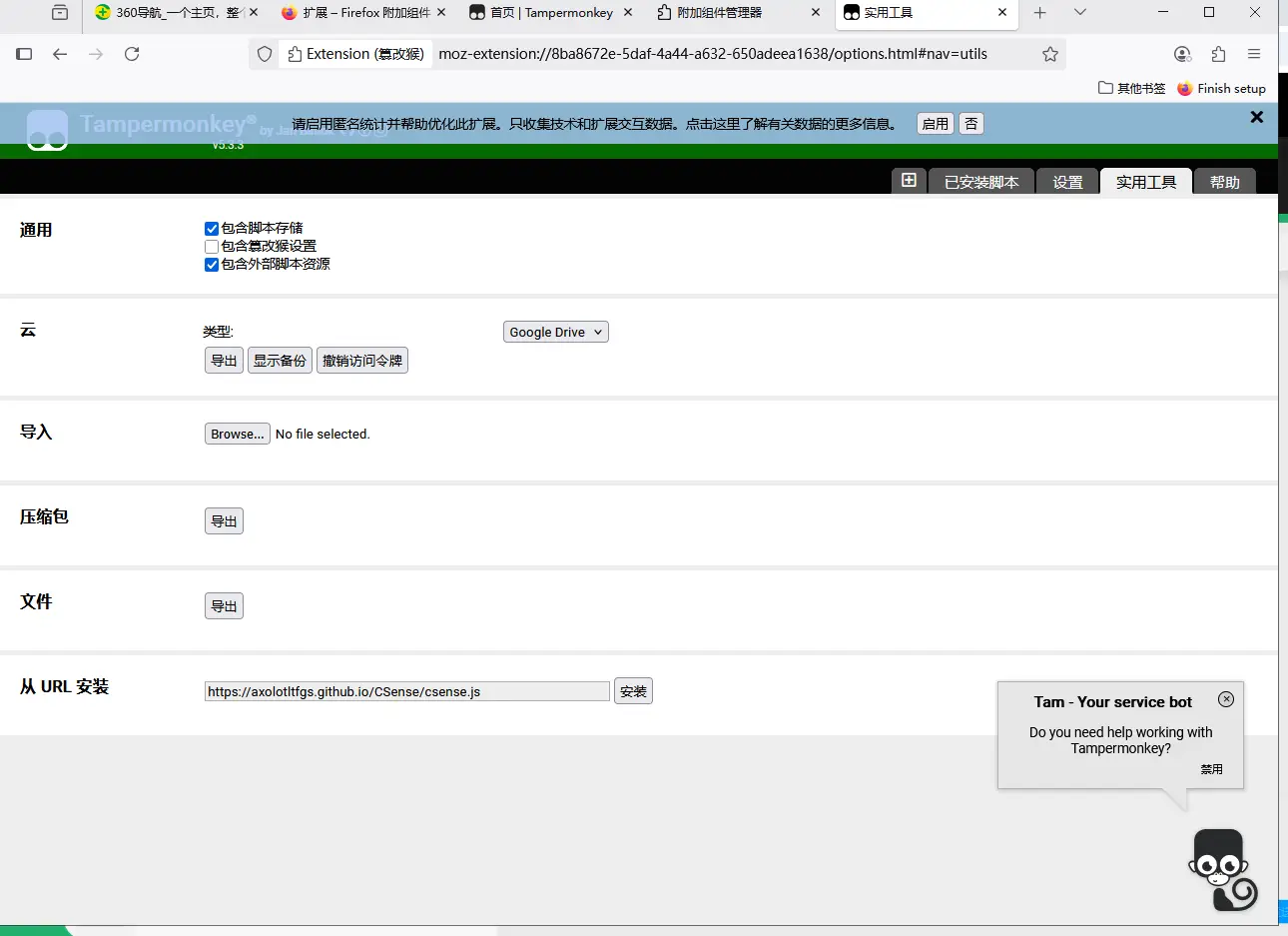Switch to 首页 | Tampermonkey browser tab

[x=551, y=13]
